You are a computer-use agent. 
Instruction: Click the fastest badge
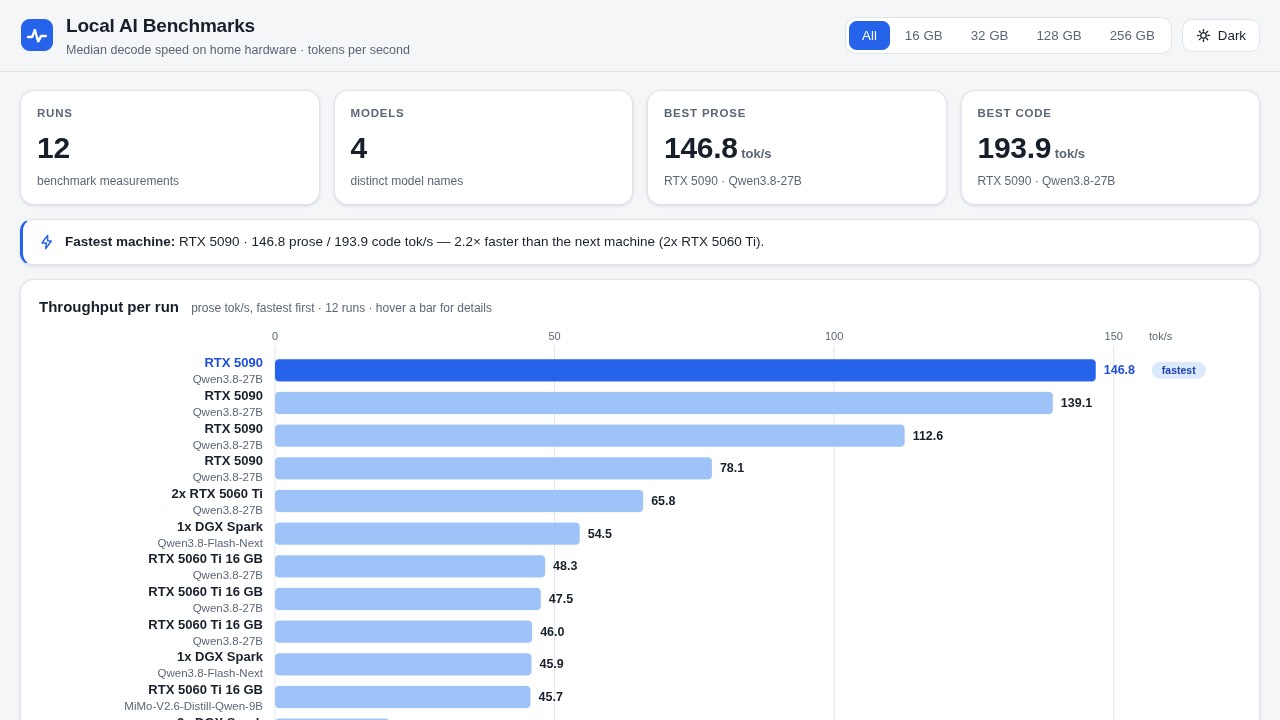click(x=1178, y=370)
